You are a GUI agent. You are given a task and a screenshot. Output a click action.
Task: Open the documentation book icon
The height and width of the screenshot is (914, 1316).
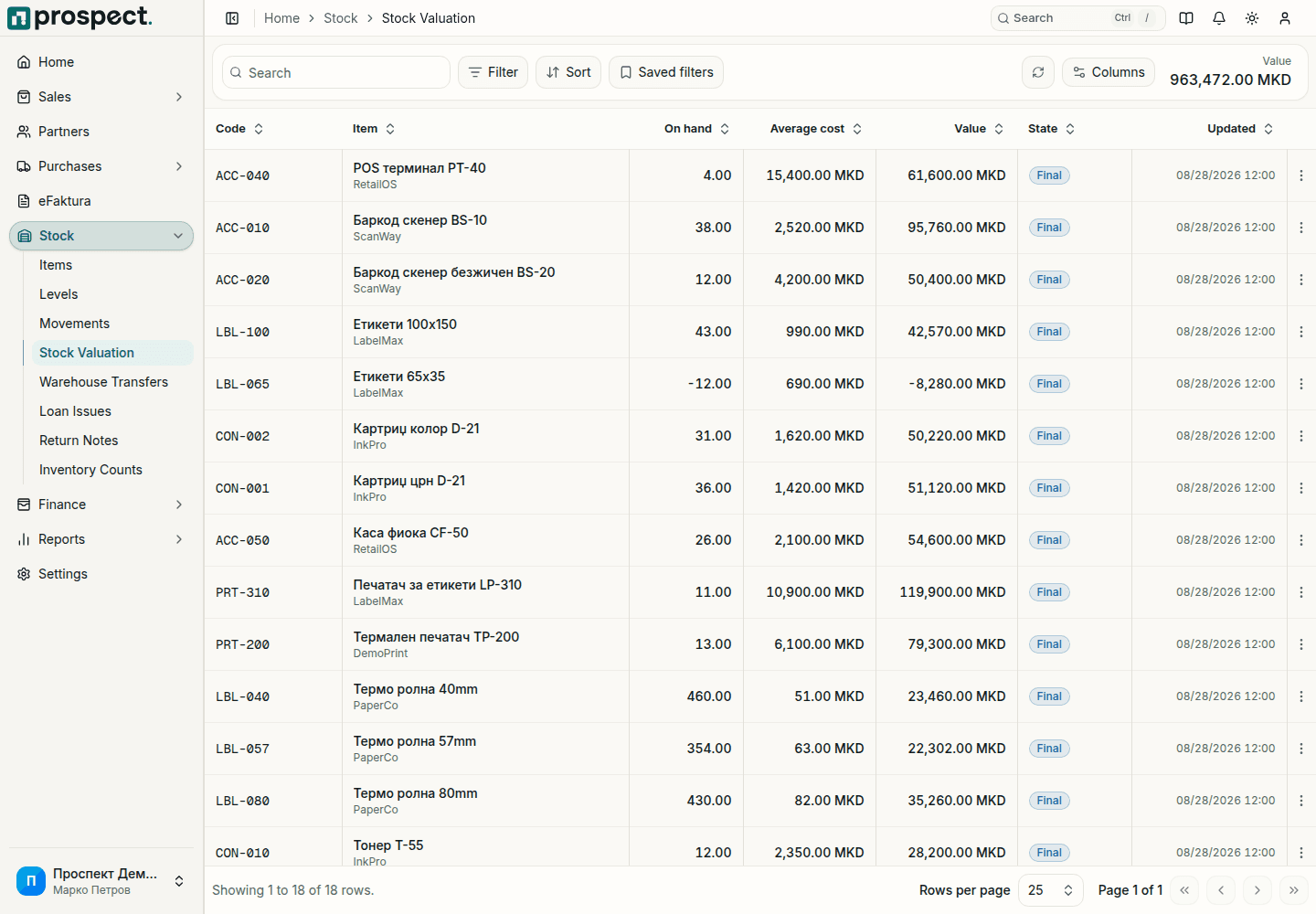1186,18
